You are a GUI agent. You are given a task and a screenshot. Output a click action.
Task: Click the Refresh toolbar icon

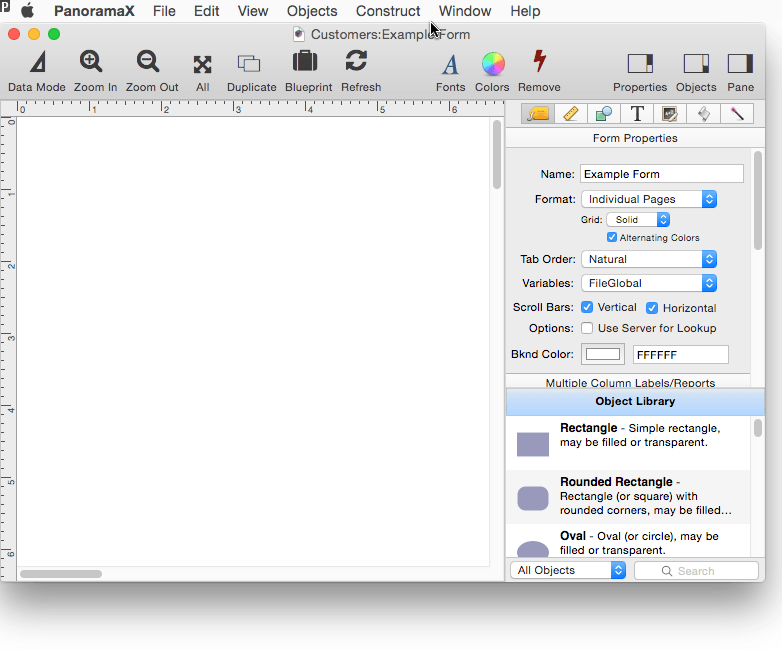click(x=356, y=61)
